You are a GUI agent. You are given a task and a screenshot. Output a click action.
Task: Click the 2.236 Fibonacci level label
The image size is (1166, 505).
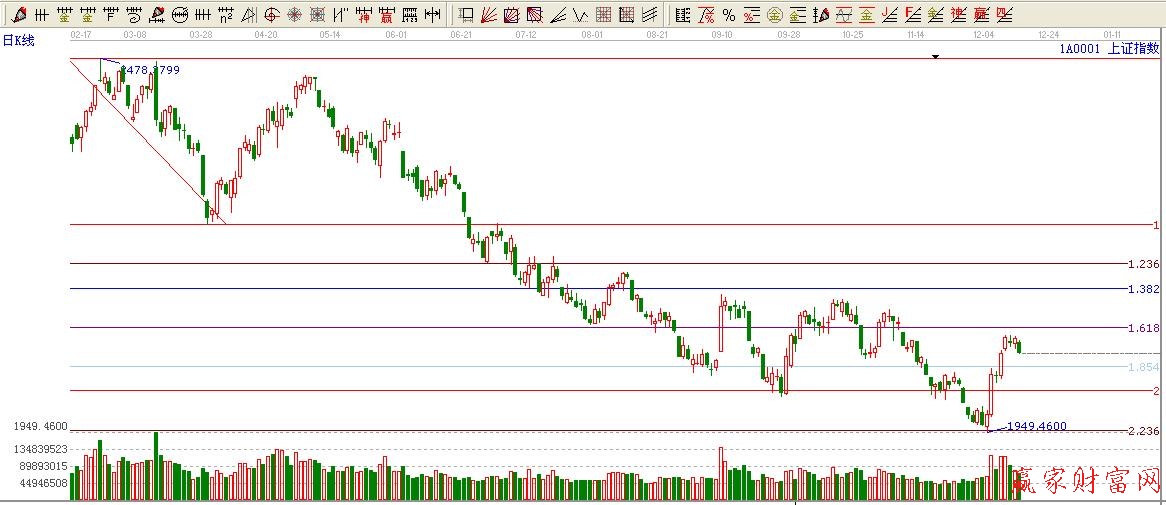pyautogui.click(x=1142, y=431)
